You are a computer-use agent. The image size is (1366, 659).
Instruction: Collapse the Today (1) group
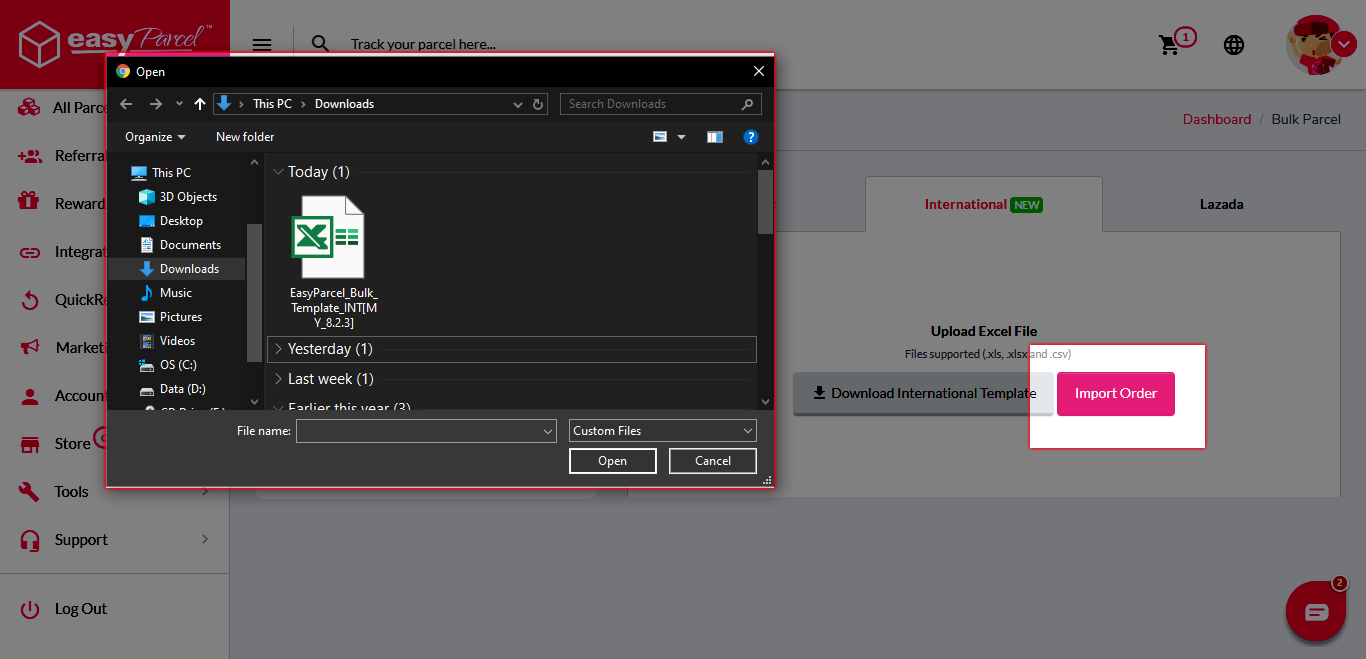pos(278,172)
